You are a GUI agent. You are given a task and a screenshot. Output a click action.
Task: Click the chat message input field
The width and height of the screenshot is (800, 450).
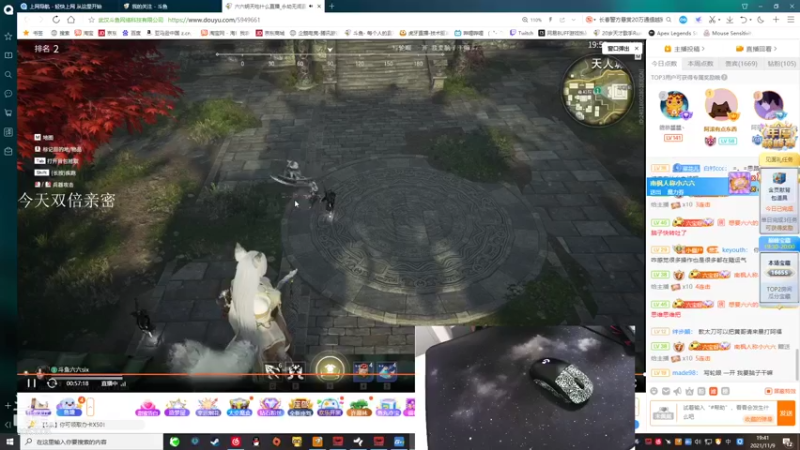(727, 412)
